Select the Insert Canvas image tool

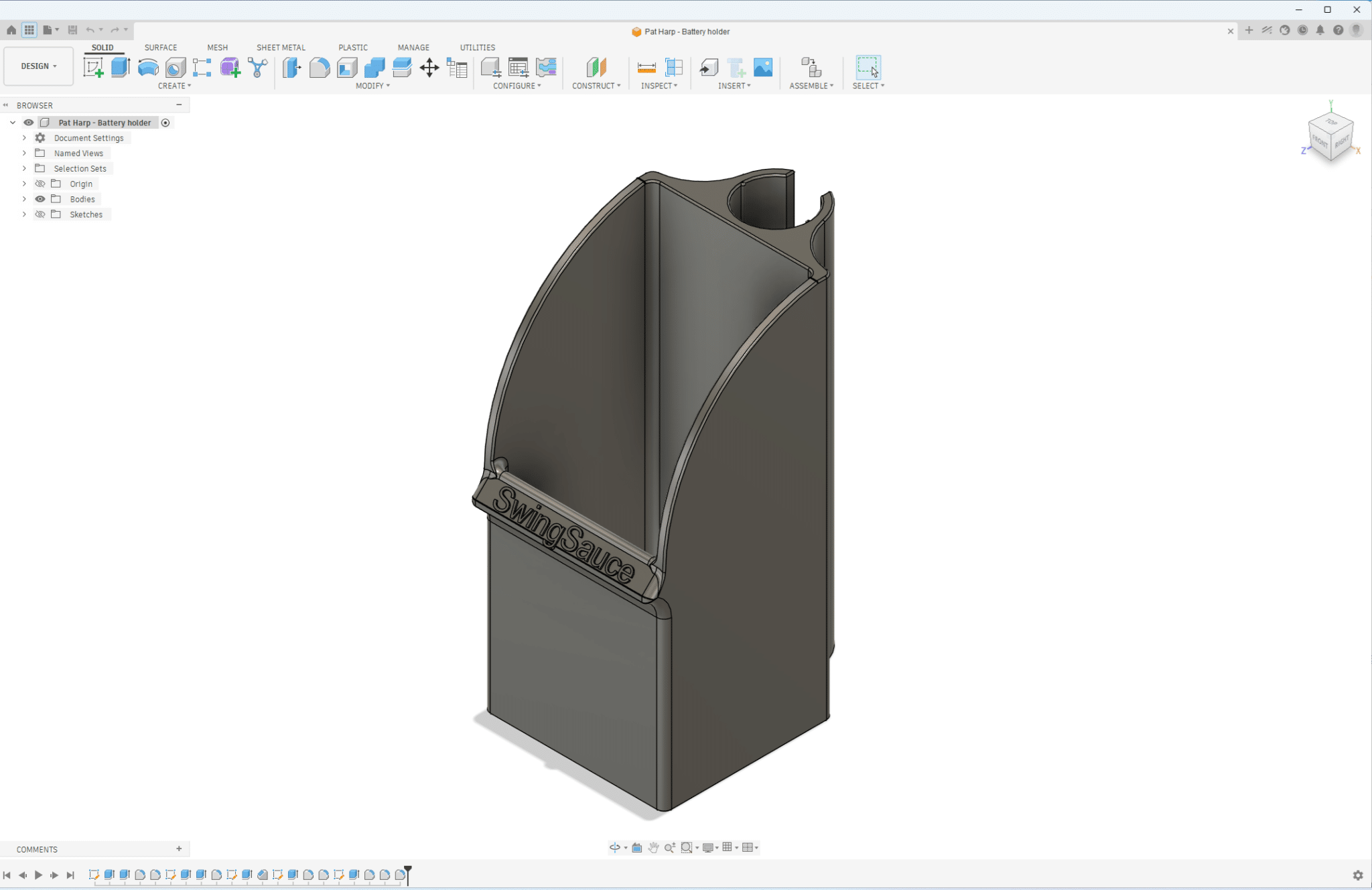pyautogui.click(x=763, y=67)
